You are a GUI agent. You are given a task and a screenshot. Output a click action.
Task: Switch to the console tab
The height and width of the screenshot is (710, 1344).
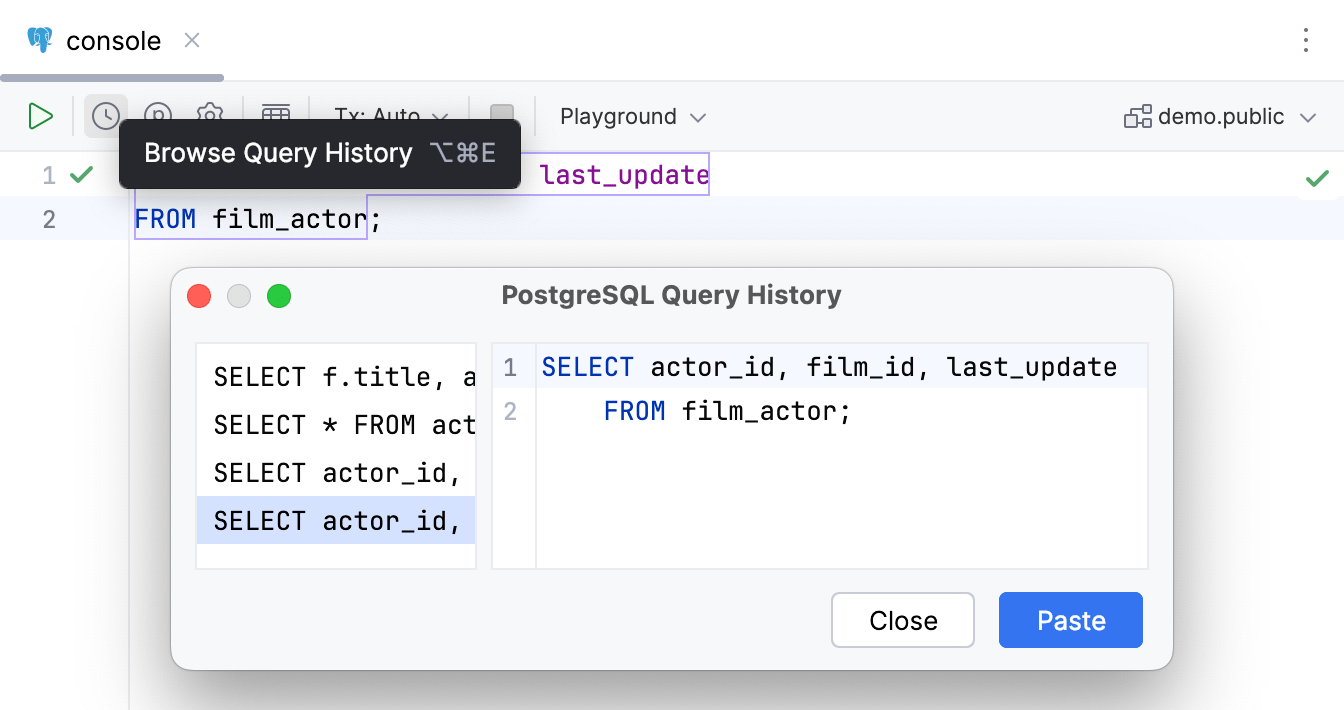click(111, 40)
